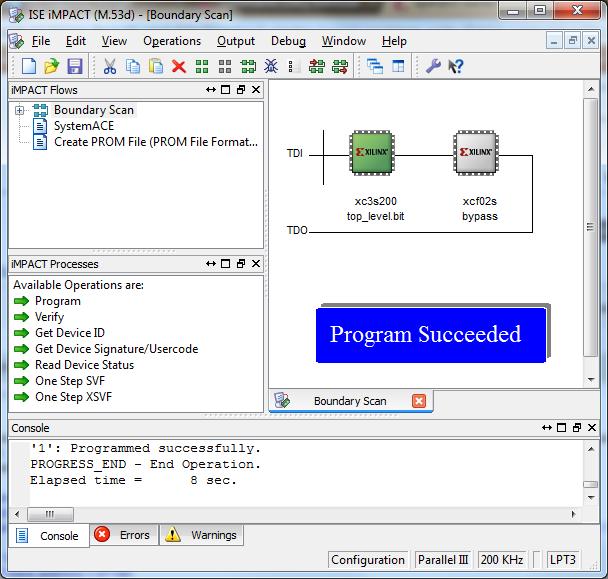Select the green xc3s200 chip in chain
Image resolution: width=608 pixels, height=579 pixels.
click(x=372, y=153)
